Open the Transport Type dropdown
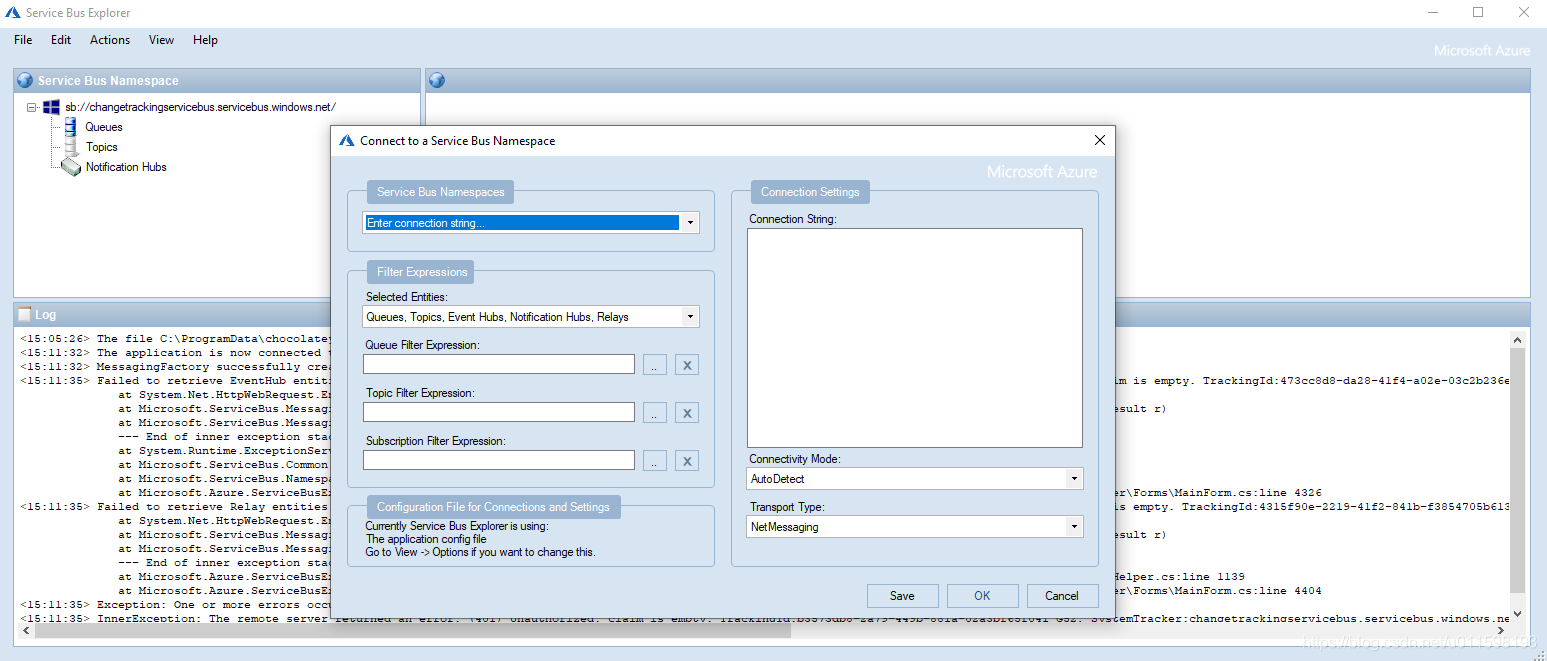1547x661 pixels. coord(1074,527)
